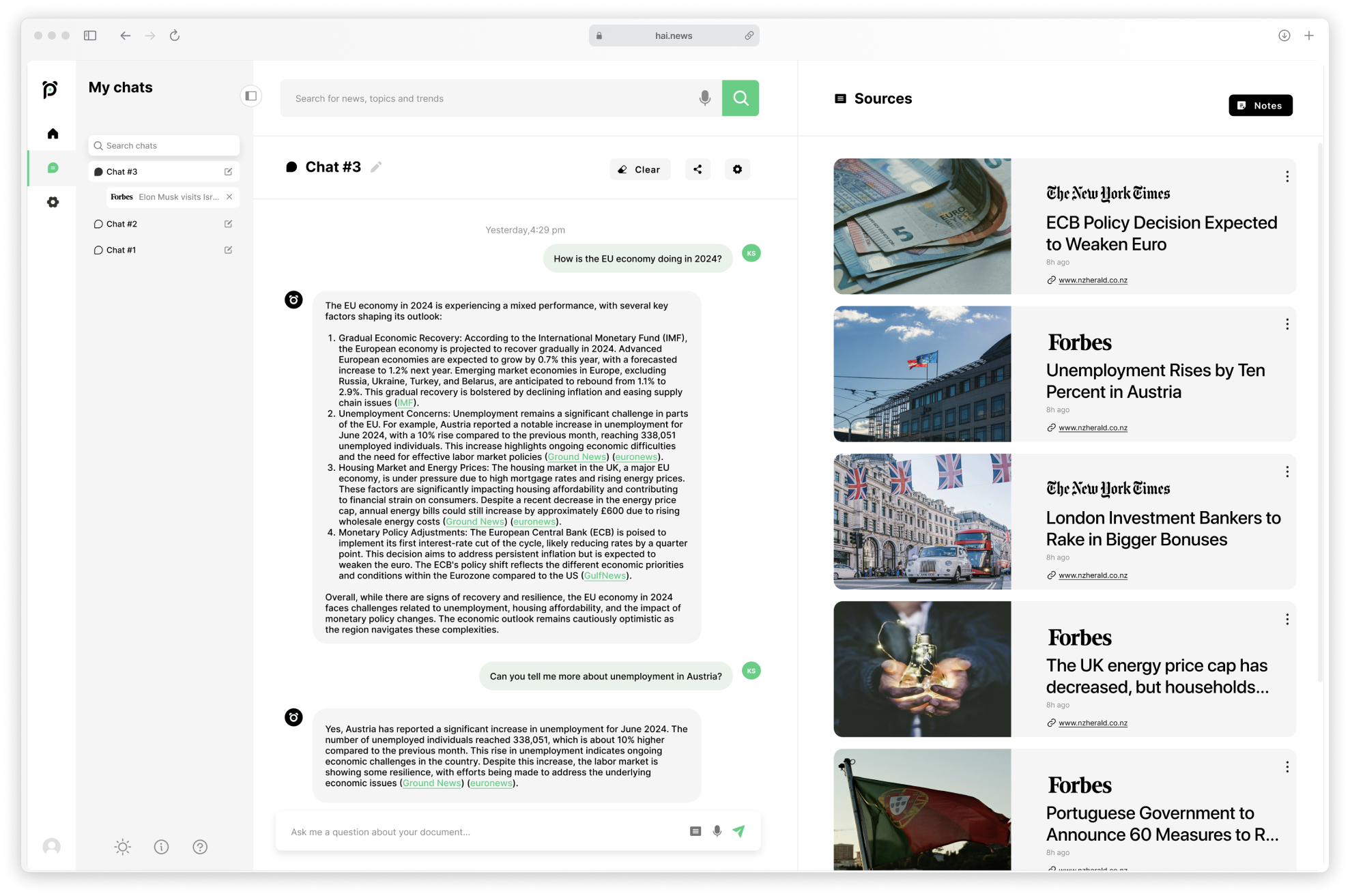Remove the Forbes Elon Musk attachment

click(x=229, y=197)
